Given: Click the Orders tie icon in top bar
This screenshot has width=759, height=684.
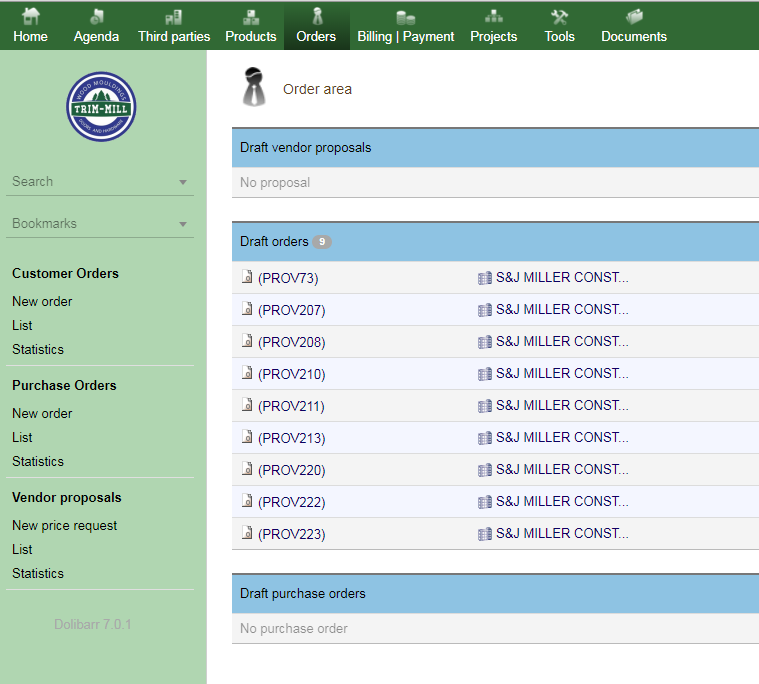Looking at the screenshot, I should pos(317,16).
